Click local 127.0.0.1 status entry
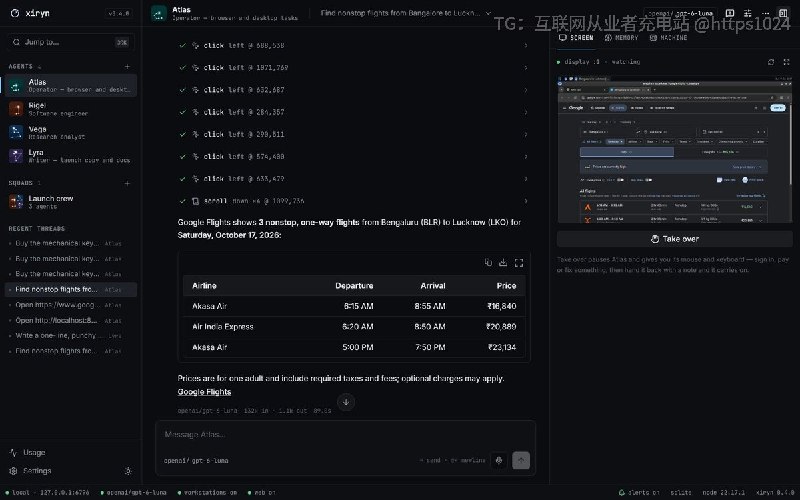The width and height of the screenshot is (800, 500). click(x=47, y=493)
